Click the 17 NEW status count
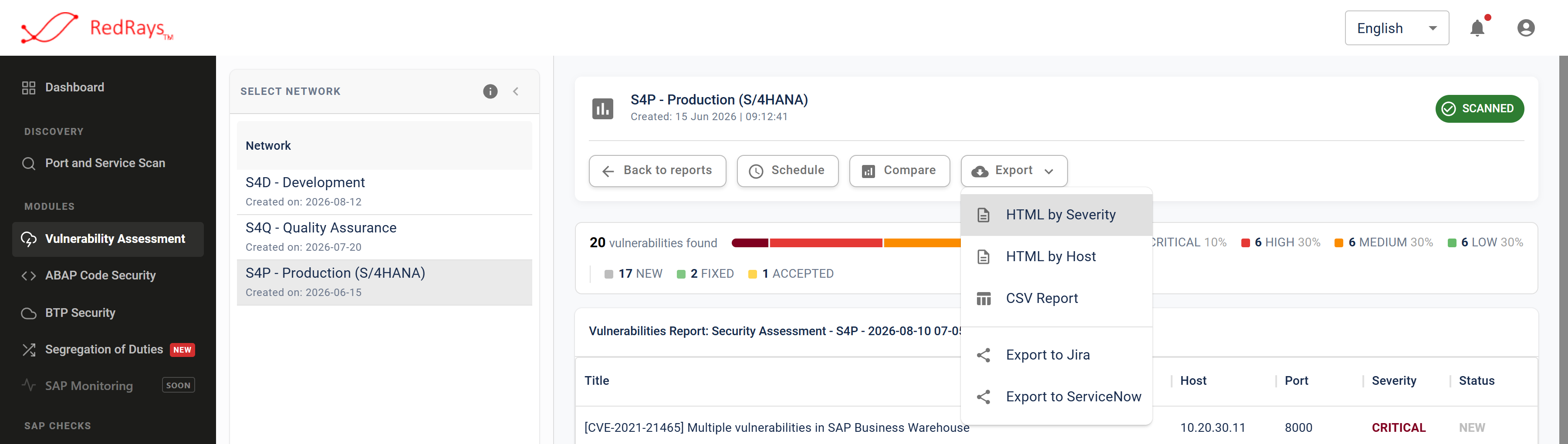Screen dimensions: 1568x444 (633, 274)
